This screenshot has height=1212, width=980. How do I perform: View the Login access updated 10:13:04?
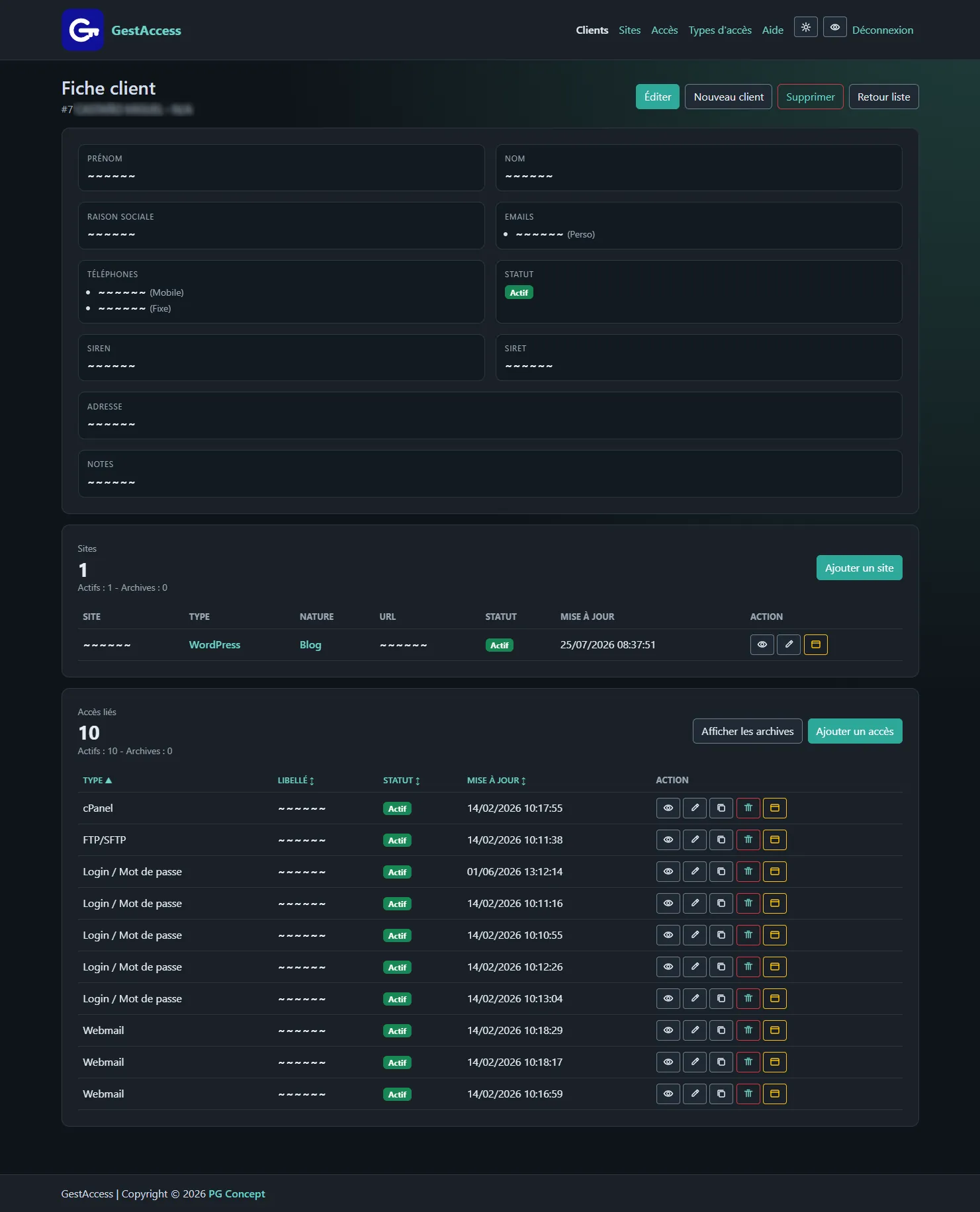click(x=668, y=998)
